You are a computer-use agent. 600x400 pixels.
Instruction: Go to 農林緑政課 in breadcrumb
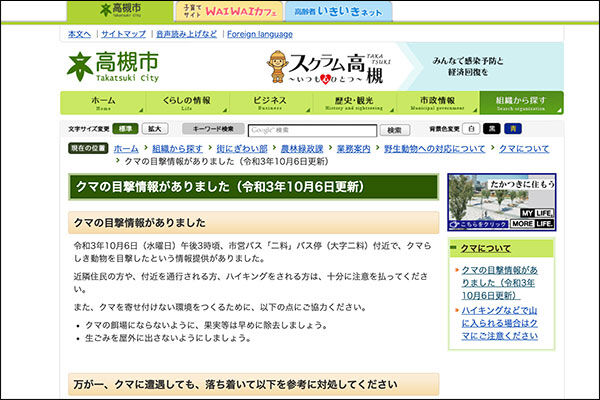tap(302, 149)
